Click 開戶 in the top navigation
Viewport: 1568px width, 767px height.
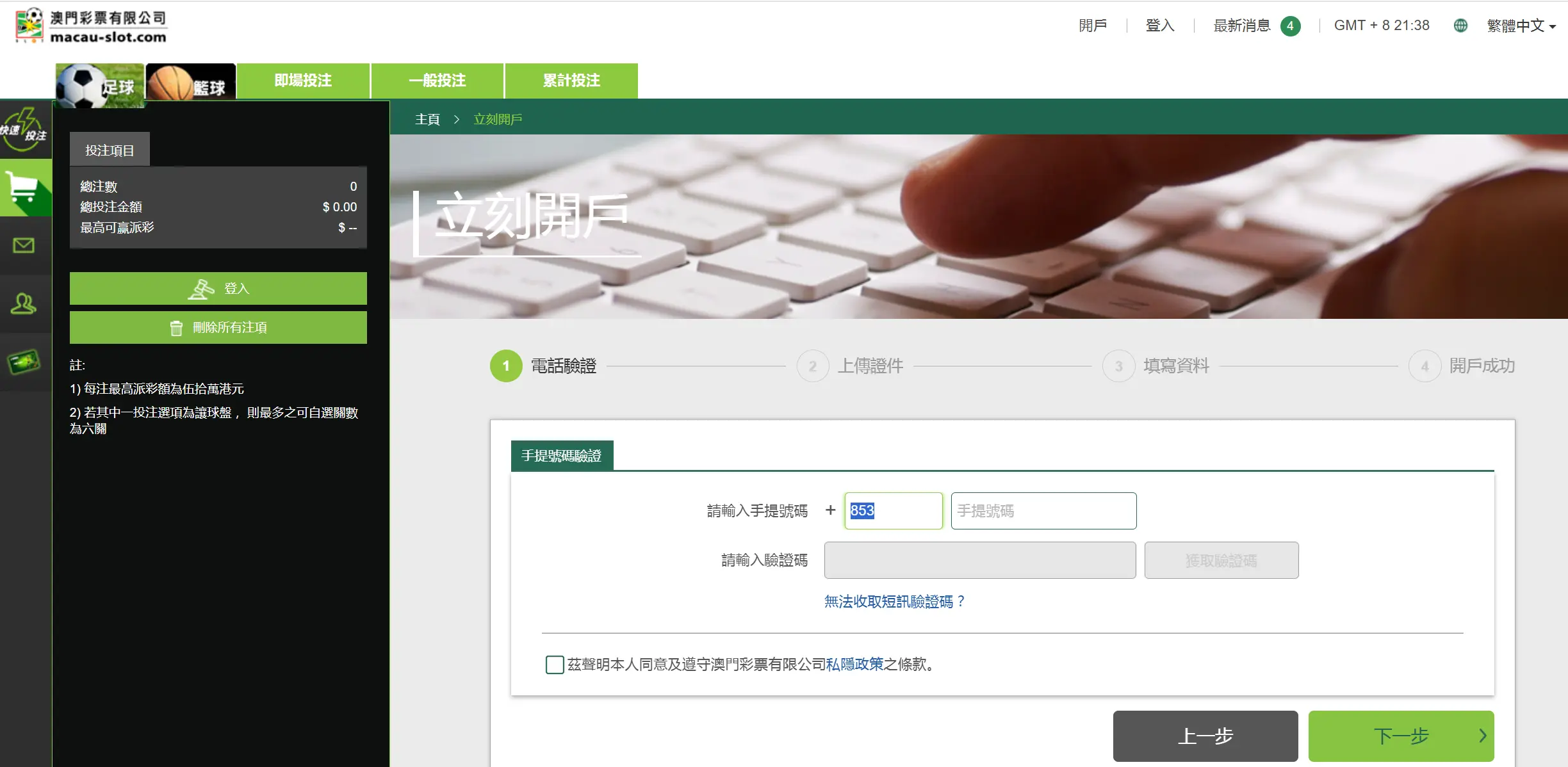pos(1093,26)
